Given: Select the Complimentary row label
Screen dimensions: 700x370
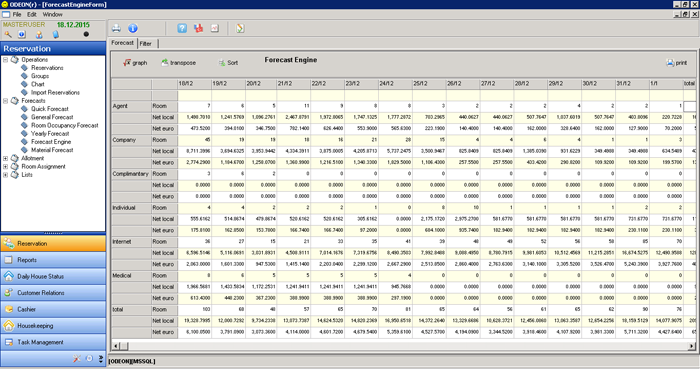Looking at the screenshot, I should [131, 174].
